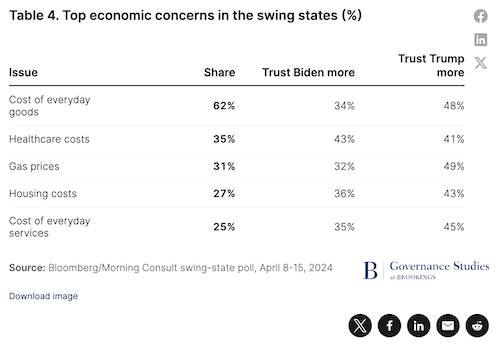This screenshot has width=500, height=361.
Task: Click the gray Facebook share icon beside the table
Action: pos(480,16)
